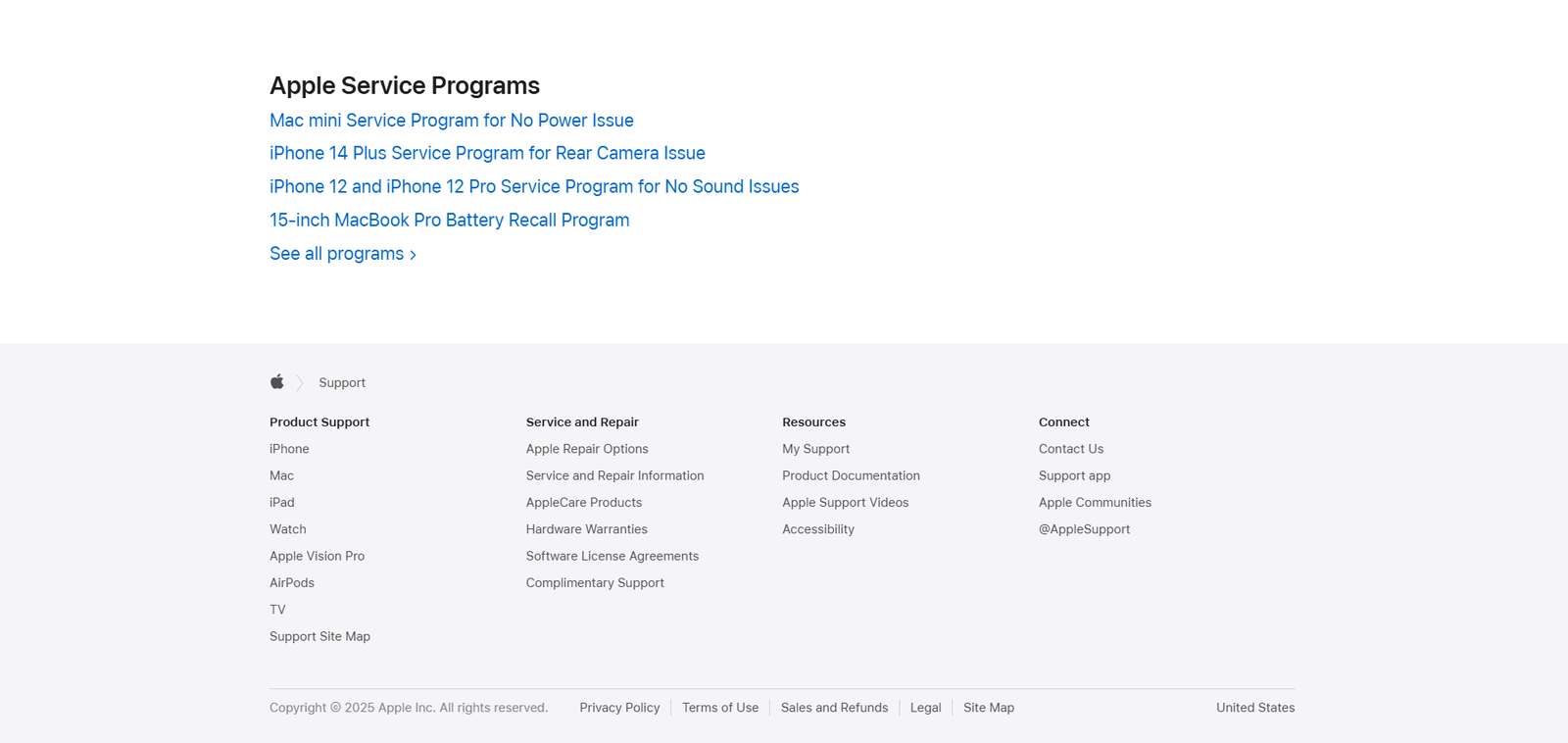This screenshot has width=1568, height=743.
Task: Open iPhone 14 Plus Rear Camera program
Action: 487,154
